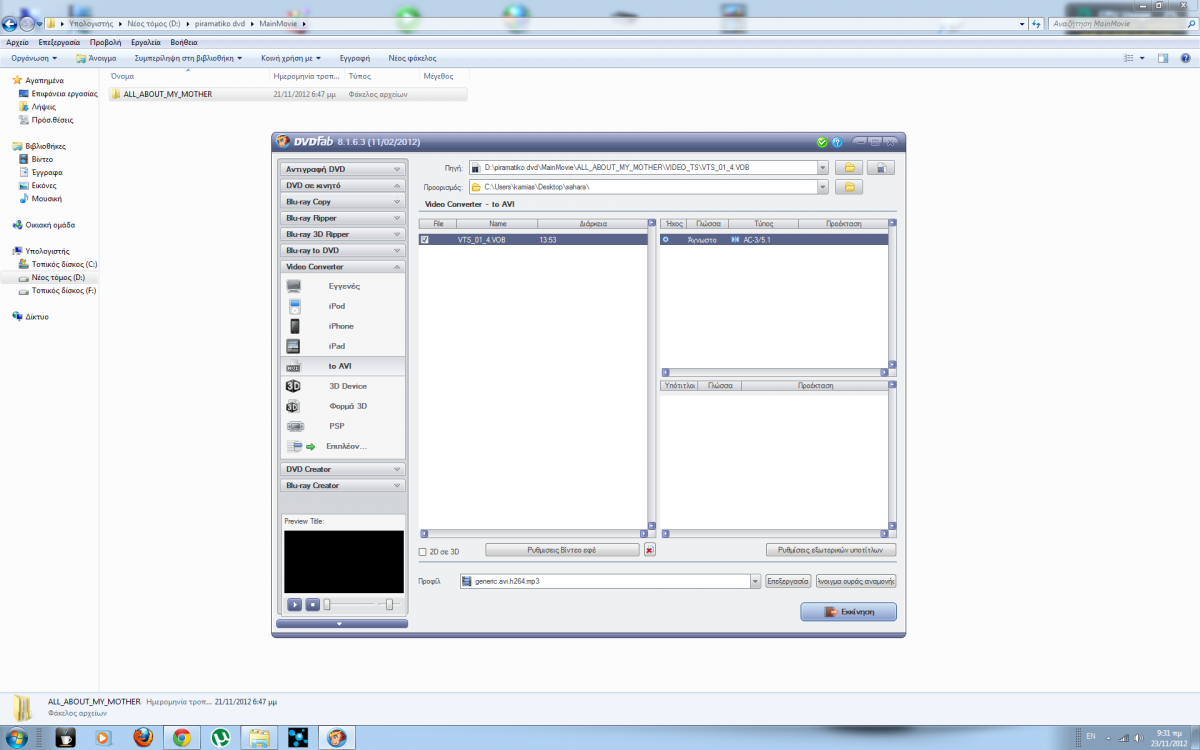Expand the Blu-ray Creator section
Viewport: 1200px width, 750px height.
[x=343, y=485]
